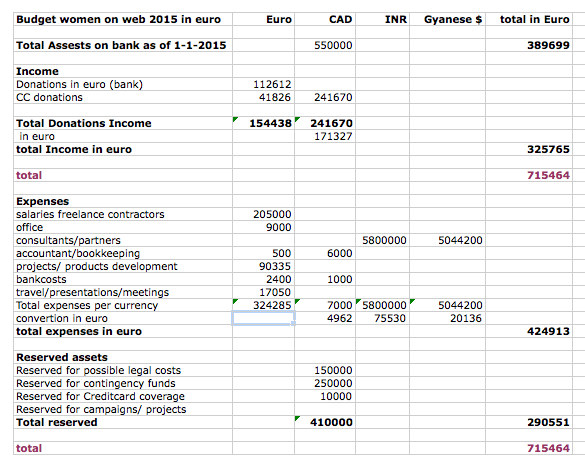Click the Total Donations Income Euro cell 154438
The height and width of the screenshot is (472, 585).
pyautogui.click(x=263, y=123)
